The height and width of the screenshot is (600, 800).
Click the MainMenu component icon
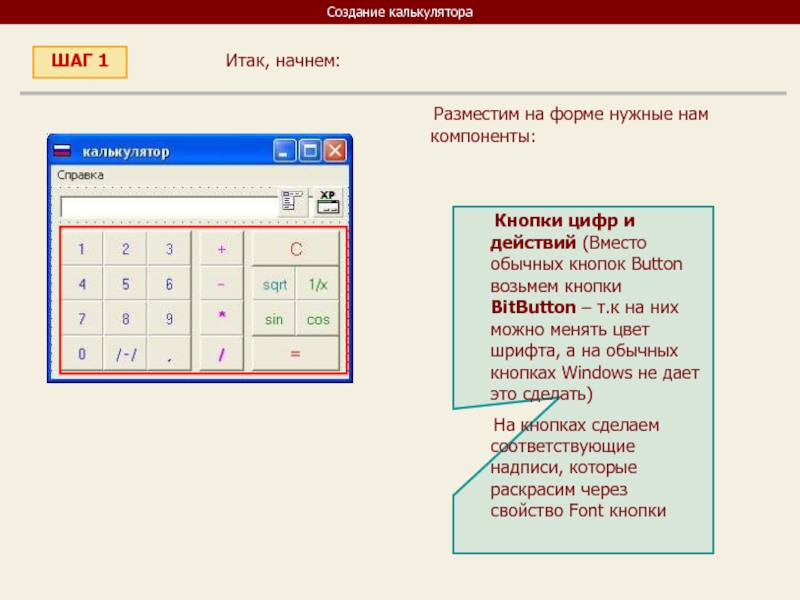[x=293, y=202]
